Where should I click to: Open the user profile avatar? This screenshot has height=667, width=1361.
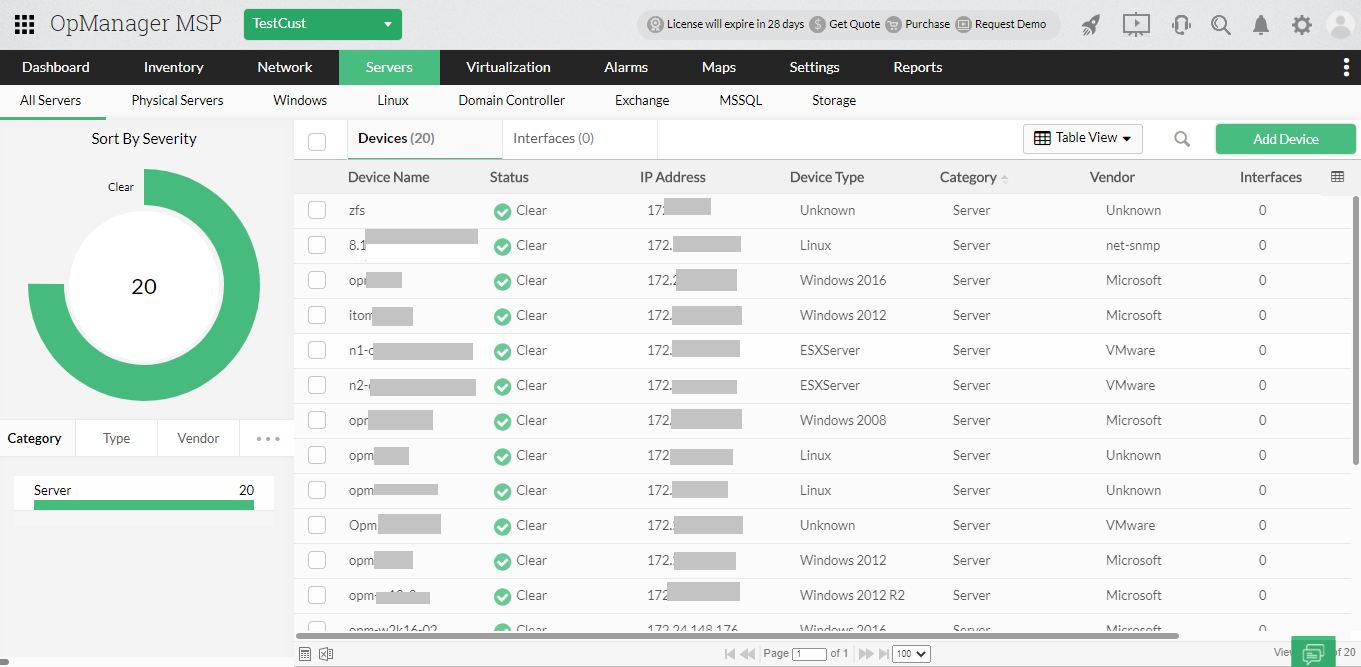pyautogui.click(x=1340, y=25)
